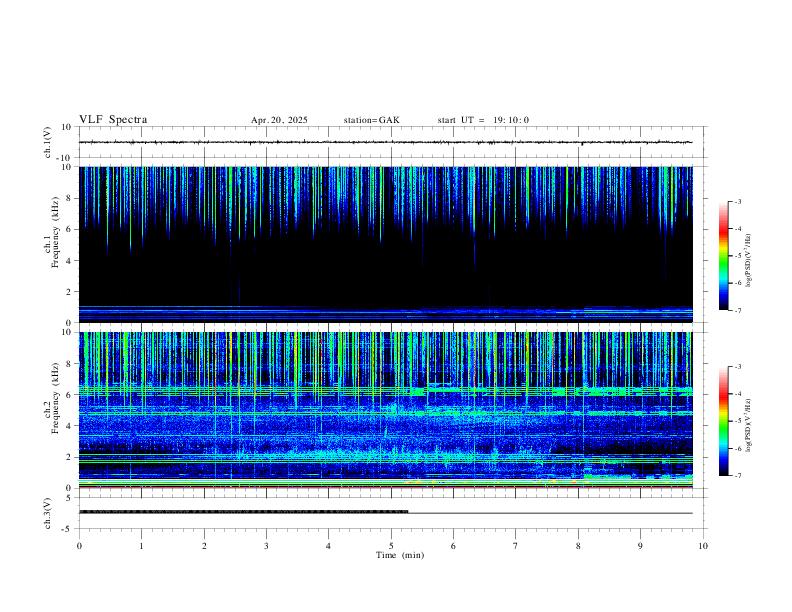The image size is (792, 612).
Task: Select the date text "Apr. 20, 2025"
Action: [x=279, y=120]
